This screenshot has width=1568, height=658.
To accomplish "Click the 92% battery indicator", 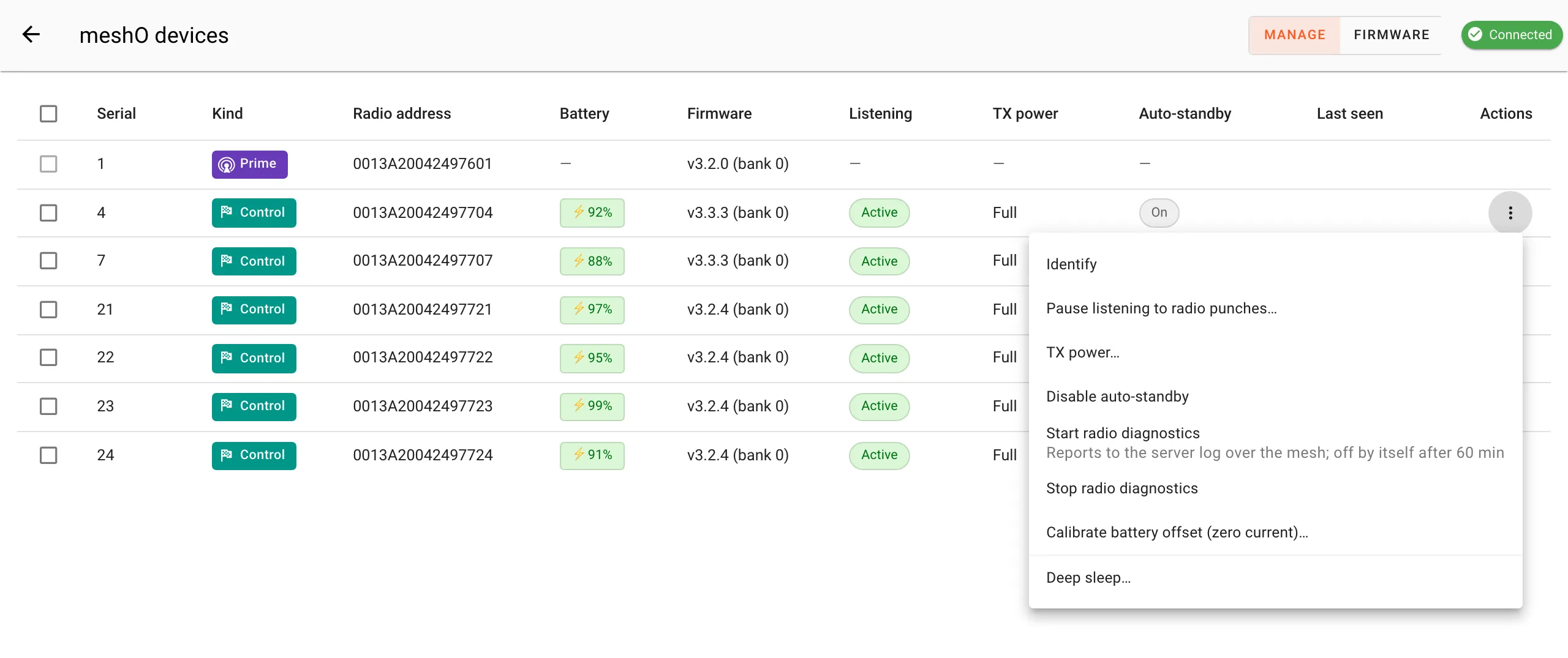I will point(592,213).
